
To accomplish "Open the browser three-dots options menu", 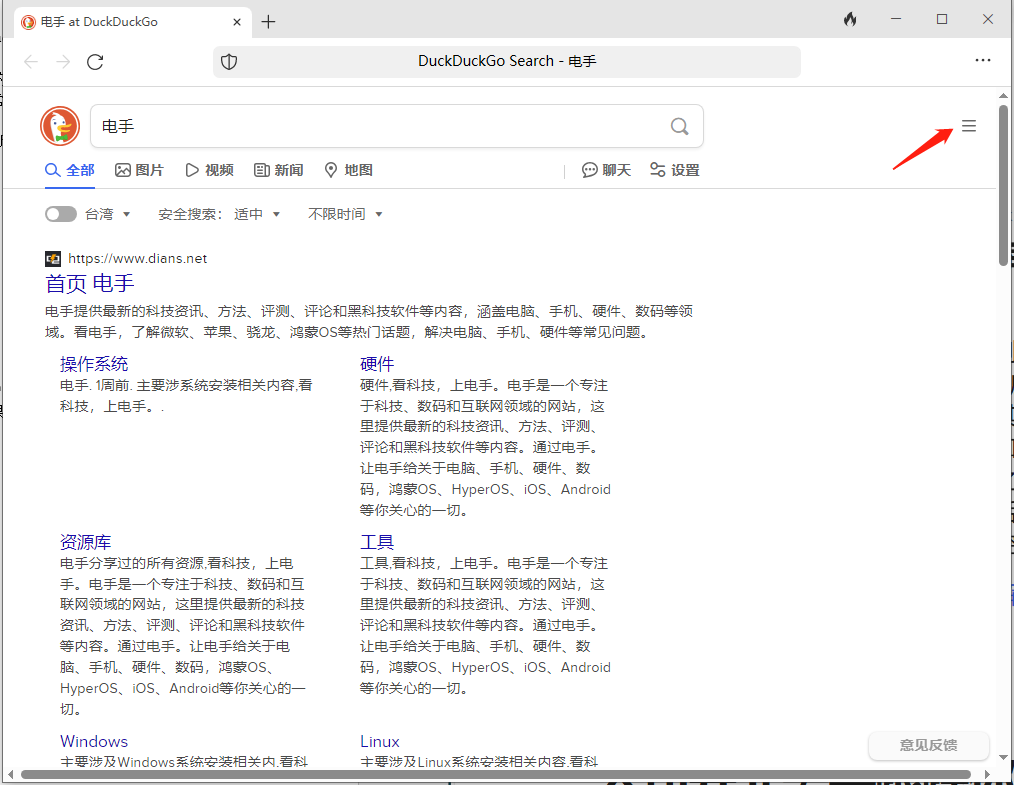I will (x=982, y=61).
